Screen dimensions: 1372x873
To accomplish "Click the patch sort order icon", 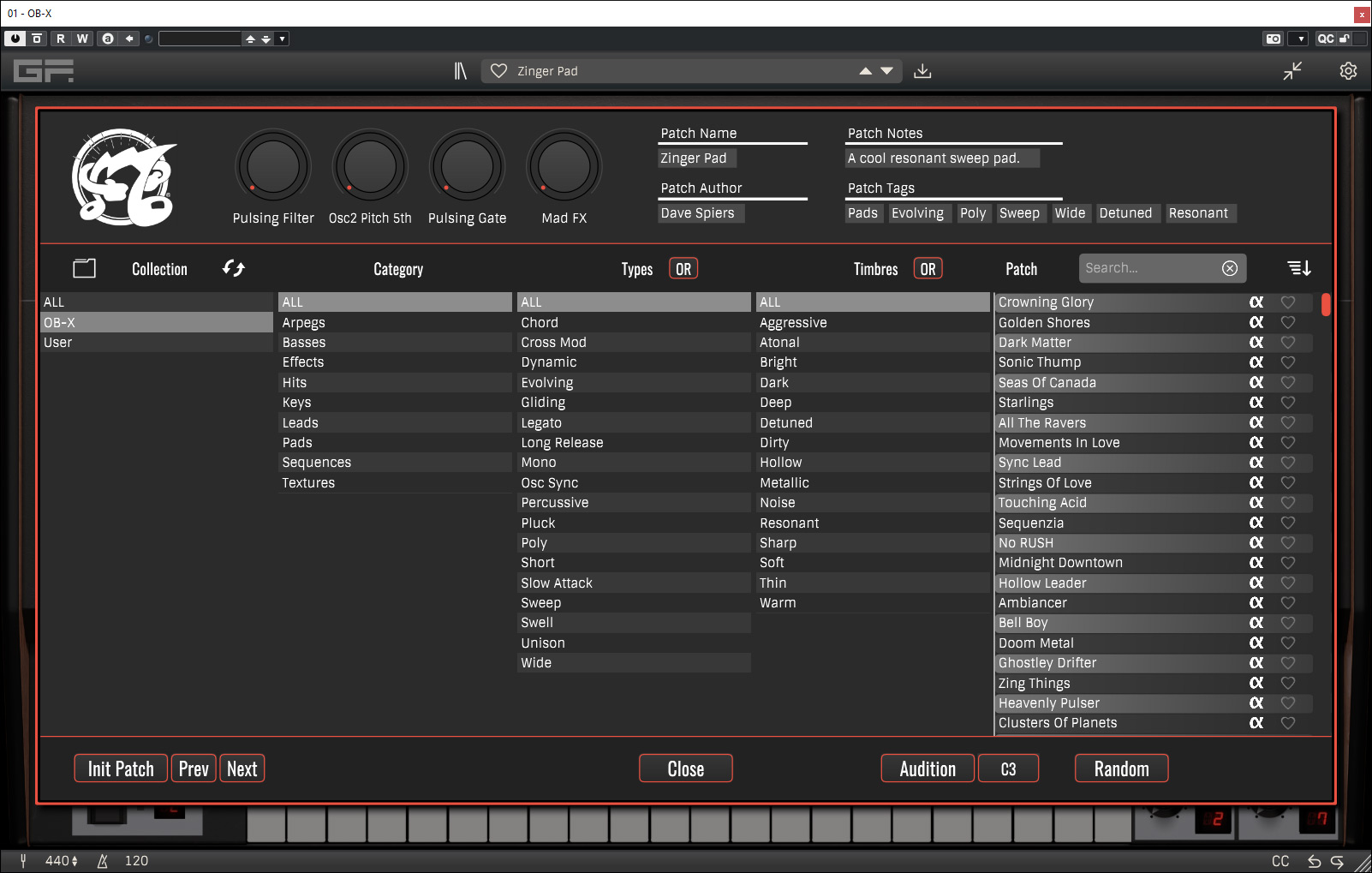I will point(1298,268).
